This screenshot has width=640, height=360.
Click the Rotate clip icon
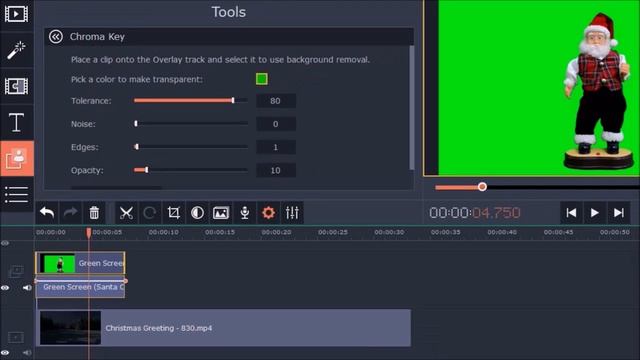click(x=150, y=213)
